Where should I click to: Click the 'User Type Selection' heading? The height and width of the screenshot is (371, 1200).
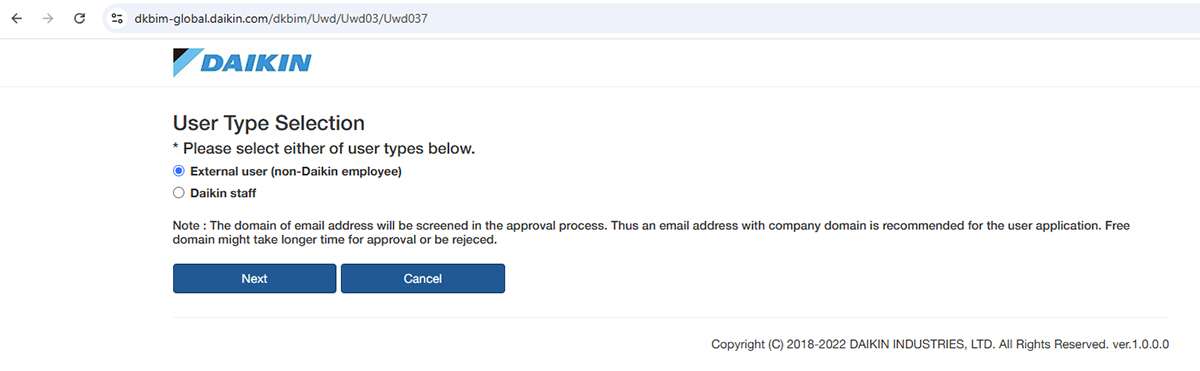[x=269, y=123]
